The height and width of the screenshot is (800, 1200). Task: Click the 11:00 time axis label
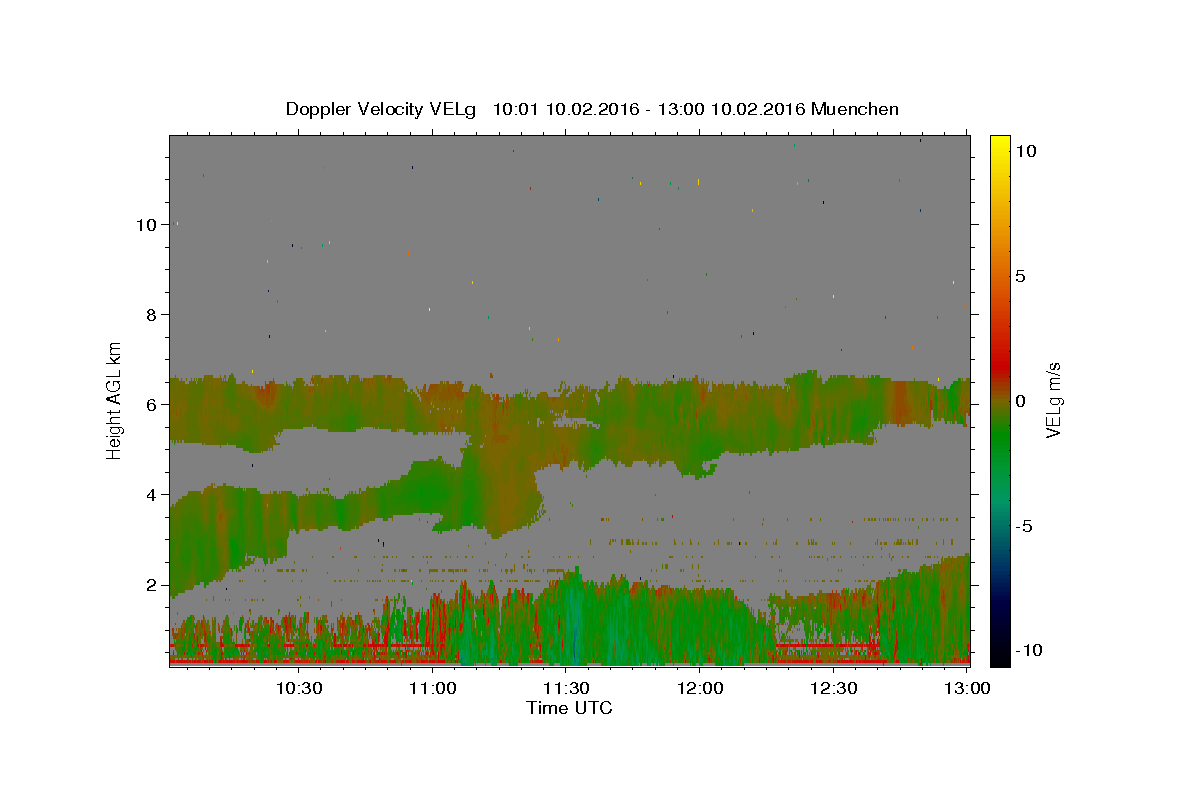click(x=432, y=688)
